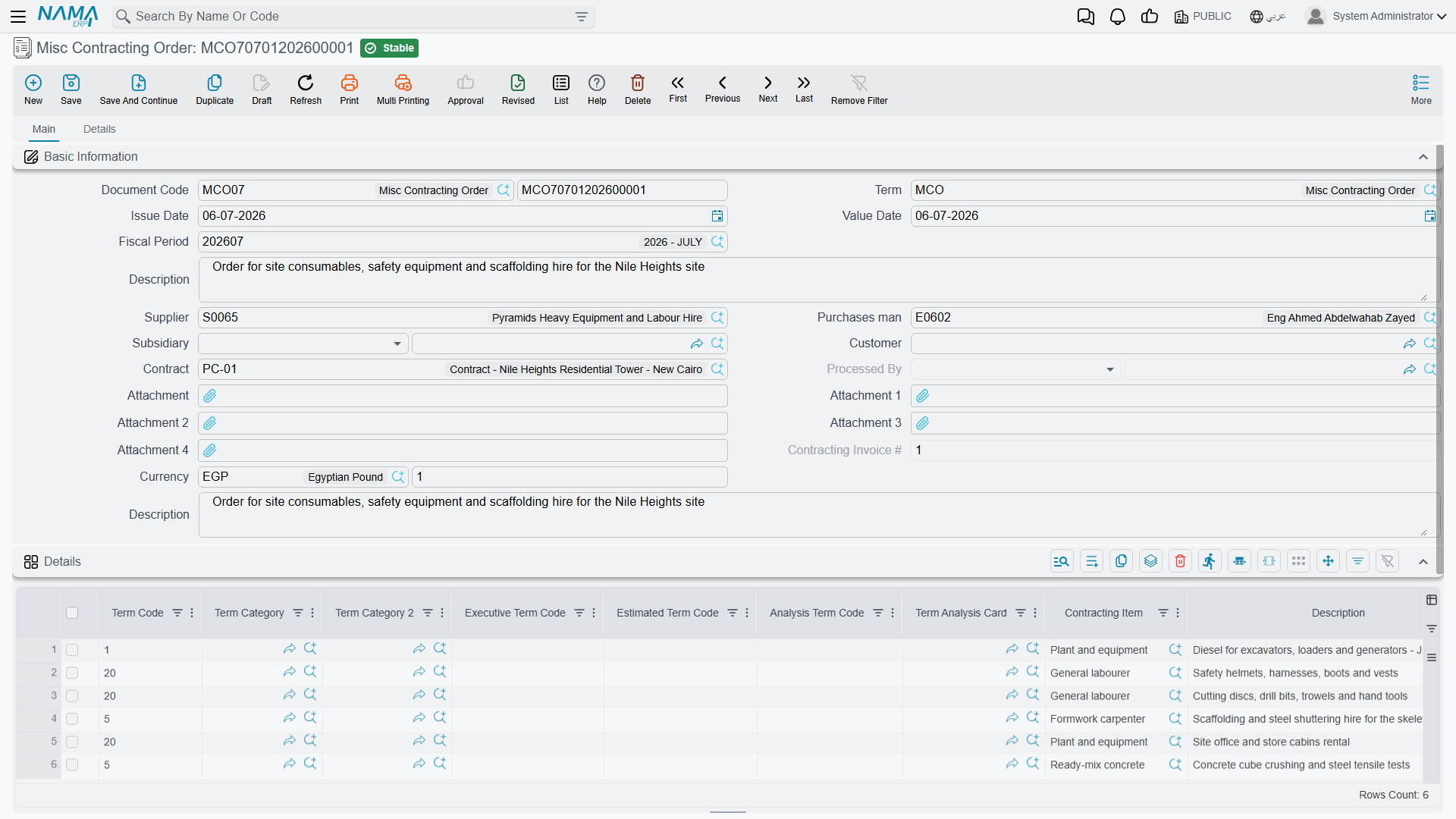Open System Administrator user menu
Image resolution: width=1456 pixels, height=819 pixels.
click(1376, 16)
